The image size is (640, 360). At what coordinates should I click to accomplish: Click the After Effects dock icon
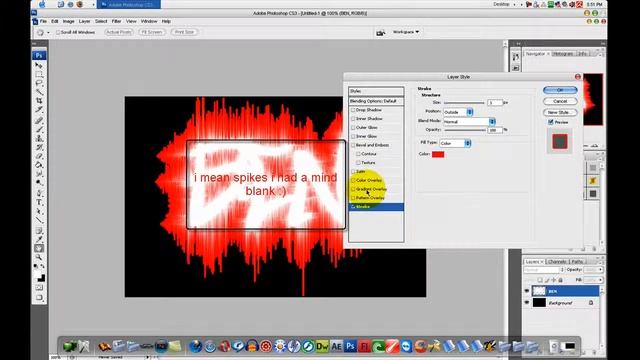(336, 347)
